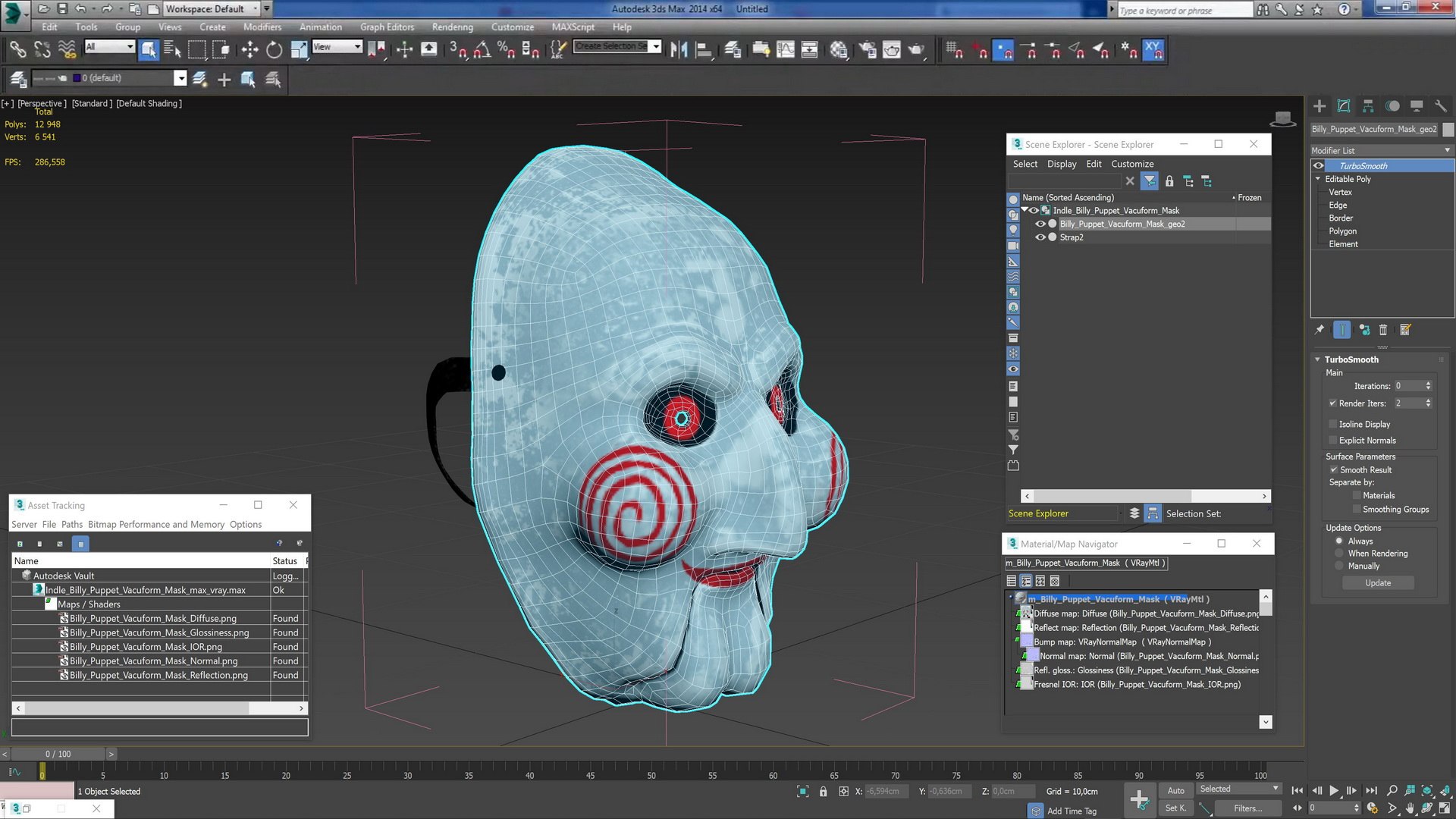
Task: Click the Auto key button
Action: (x=1176, y=790)
